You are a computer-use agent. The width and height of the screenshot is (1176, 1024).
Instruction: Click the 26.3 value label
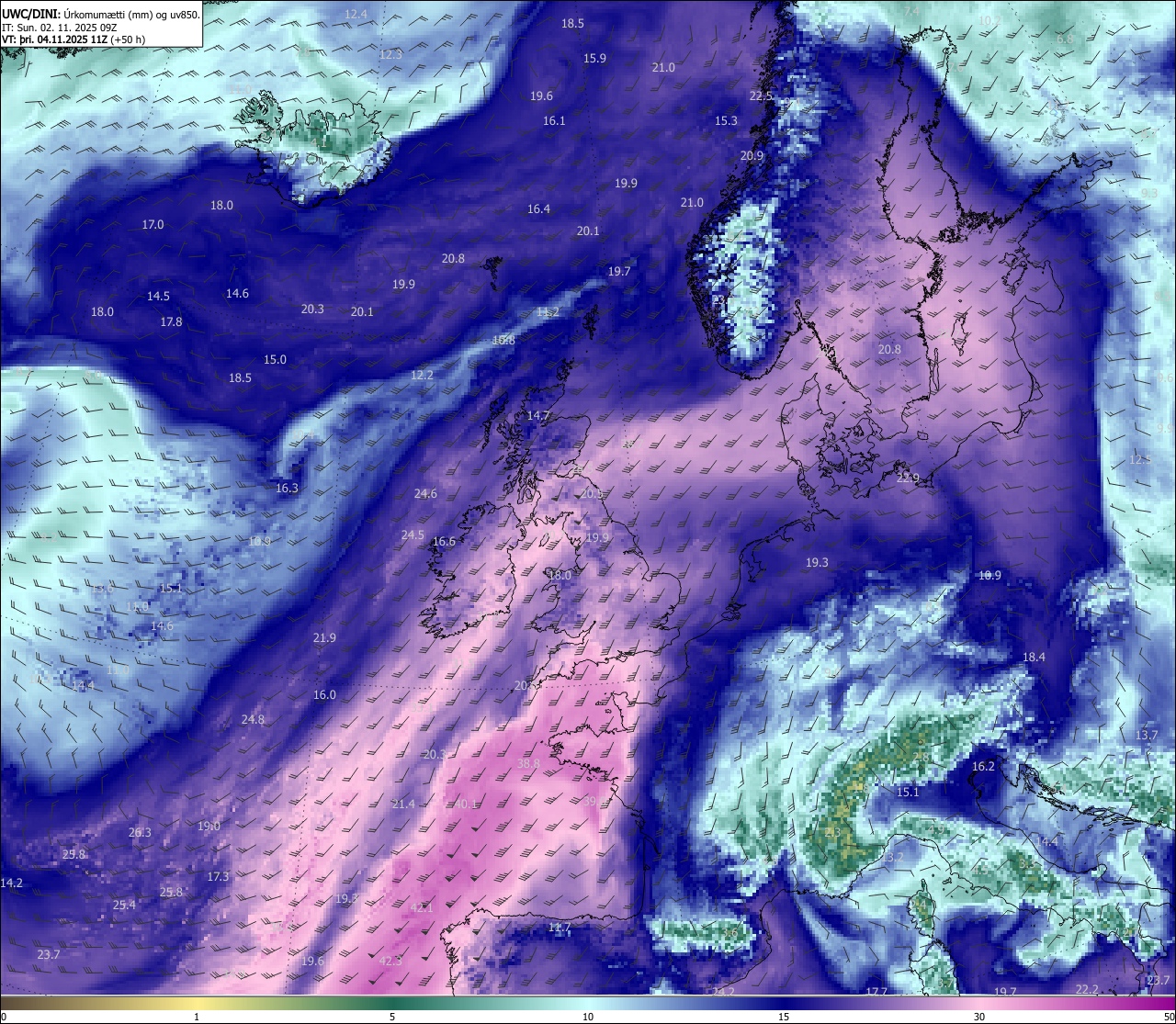tap(140, 832)
